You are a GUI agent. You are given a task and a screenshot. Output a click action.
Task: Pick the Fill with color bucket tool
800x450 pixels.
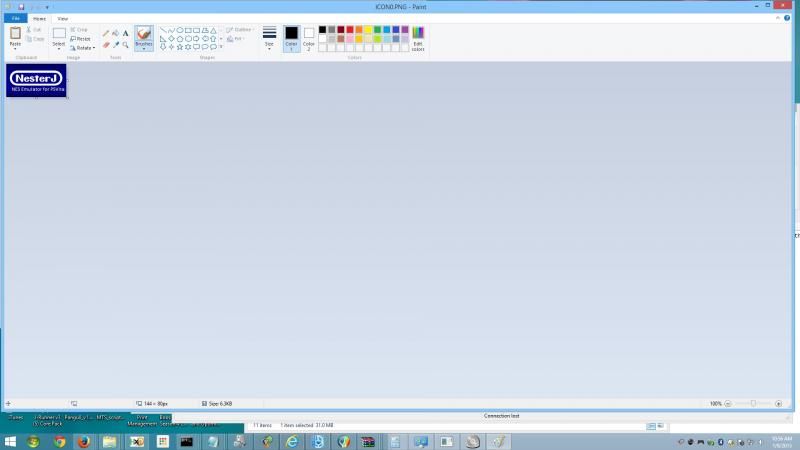click(x=115, y=33)
